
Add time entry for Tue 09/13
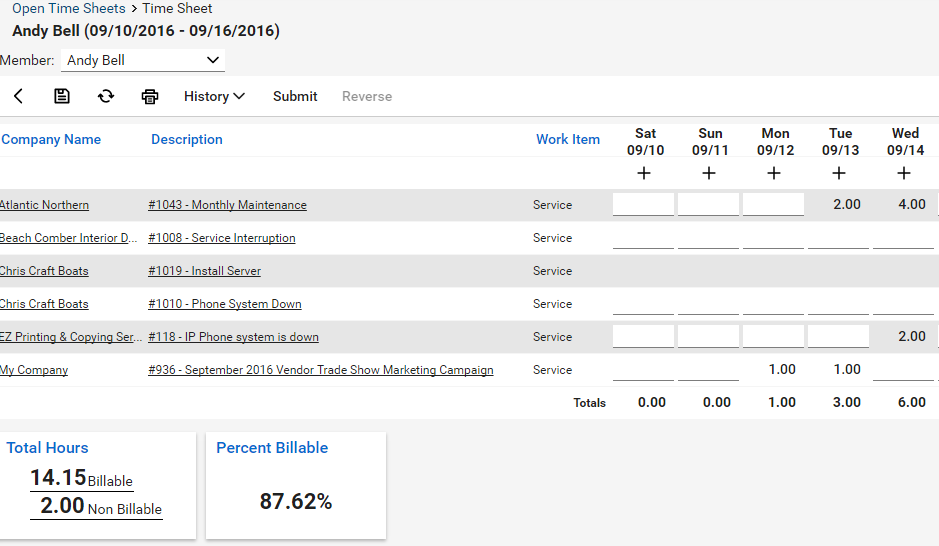[839, 173]
